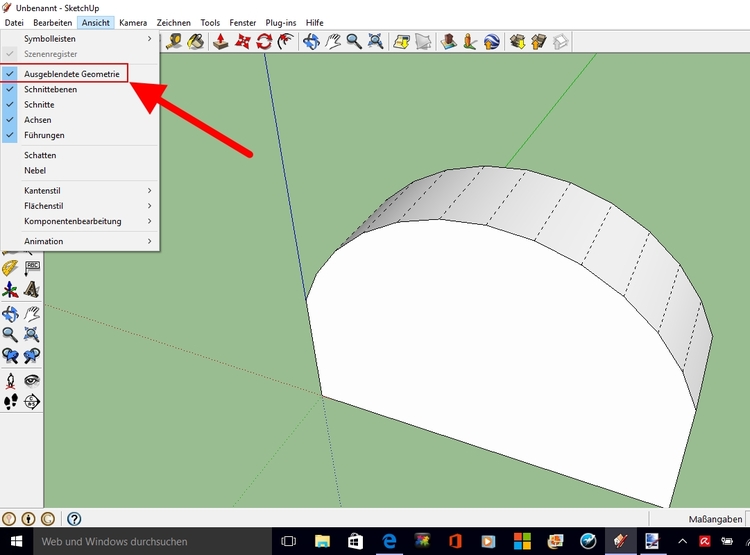The height and width of the screenshot is (555, 750).
Task: Click the Toggle Terrain icon
Action: coord(423,42)
